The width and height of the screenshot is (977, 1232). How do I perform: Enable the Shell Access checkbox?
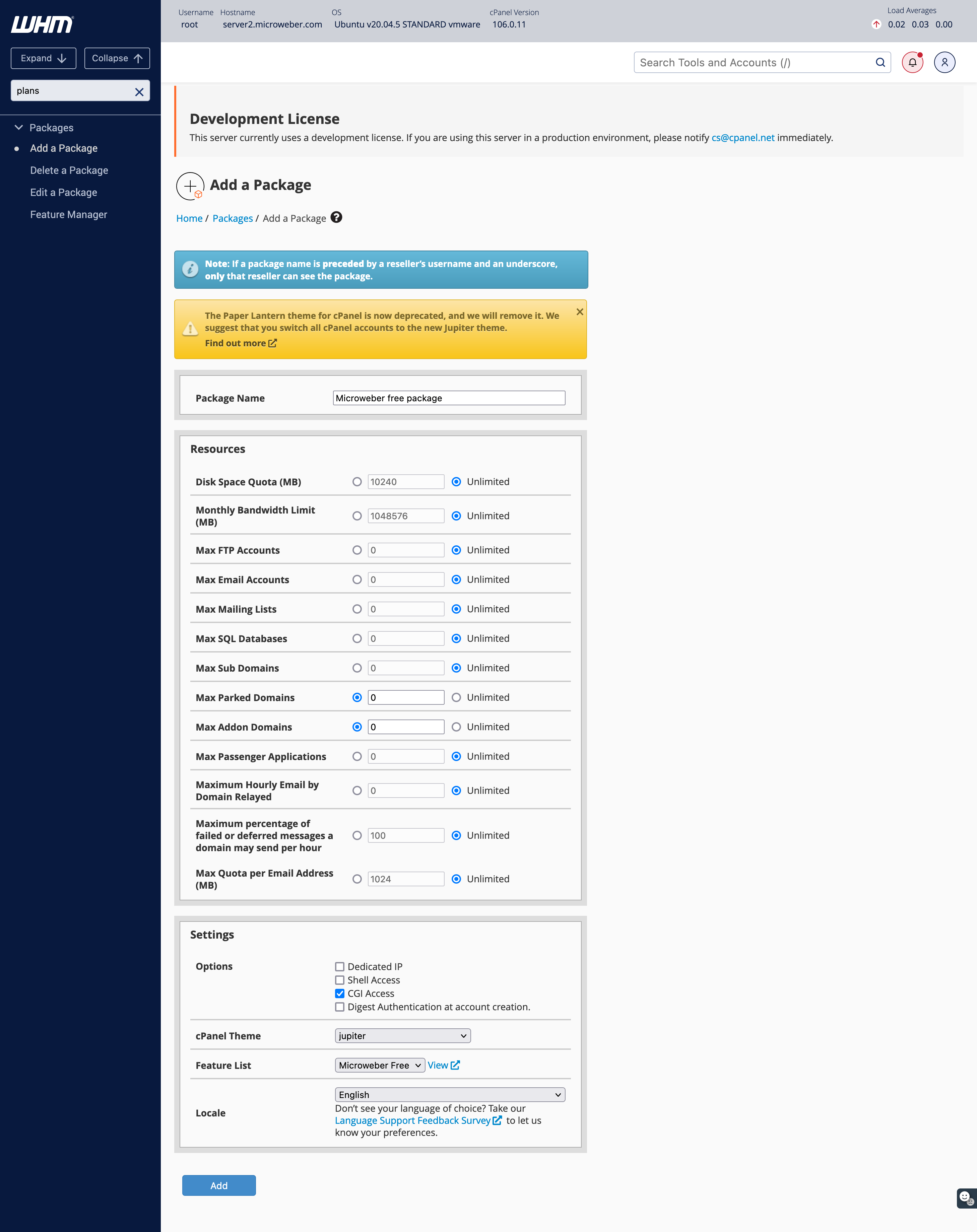(x=340, y=980)
